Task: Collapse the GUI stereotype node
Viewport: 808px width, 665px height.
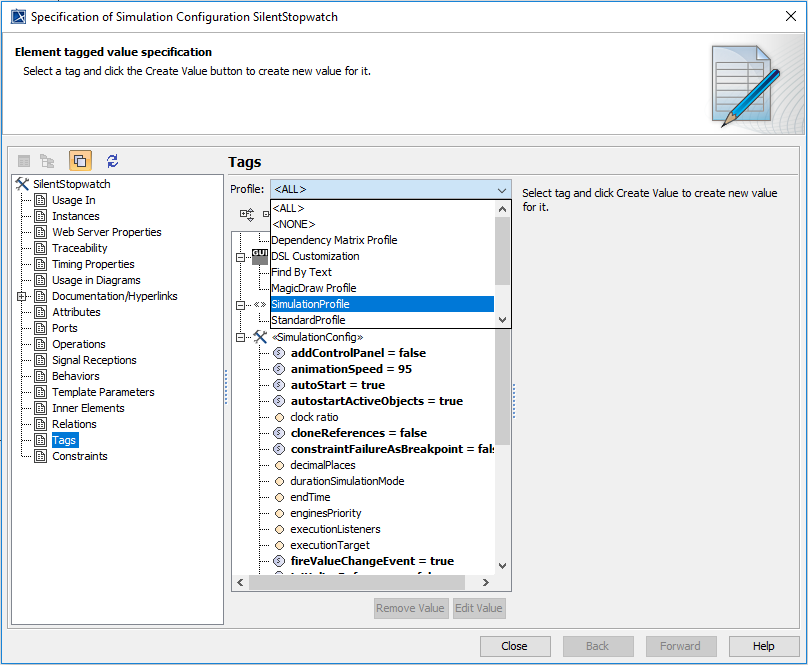Action: tap(240, 257)
